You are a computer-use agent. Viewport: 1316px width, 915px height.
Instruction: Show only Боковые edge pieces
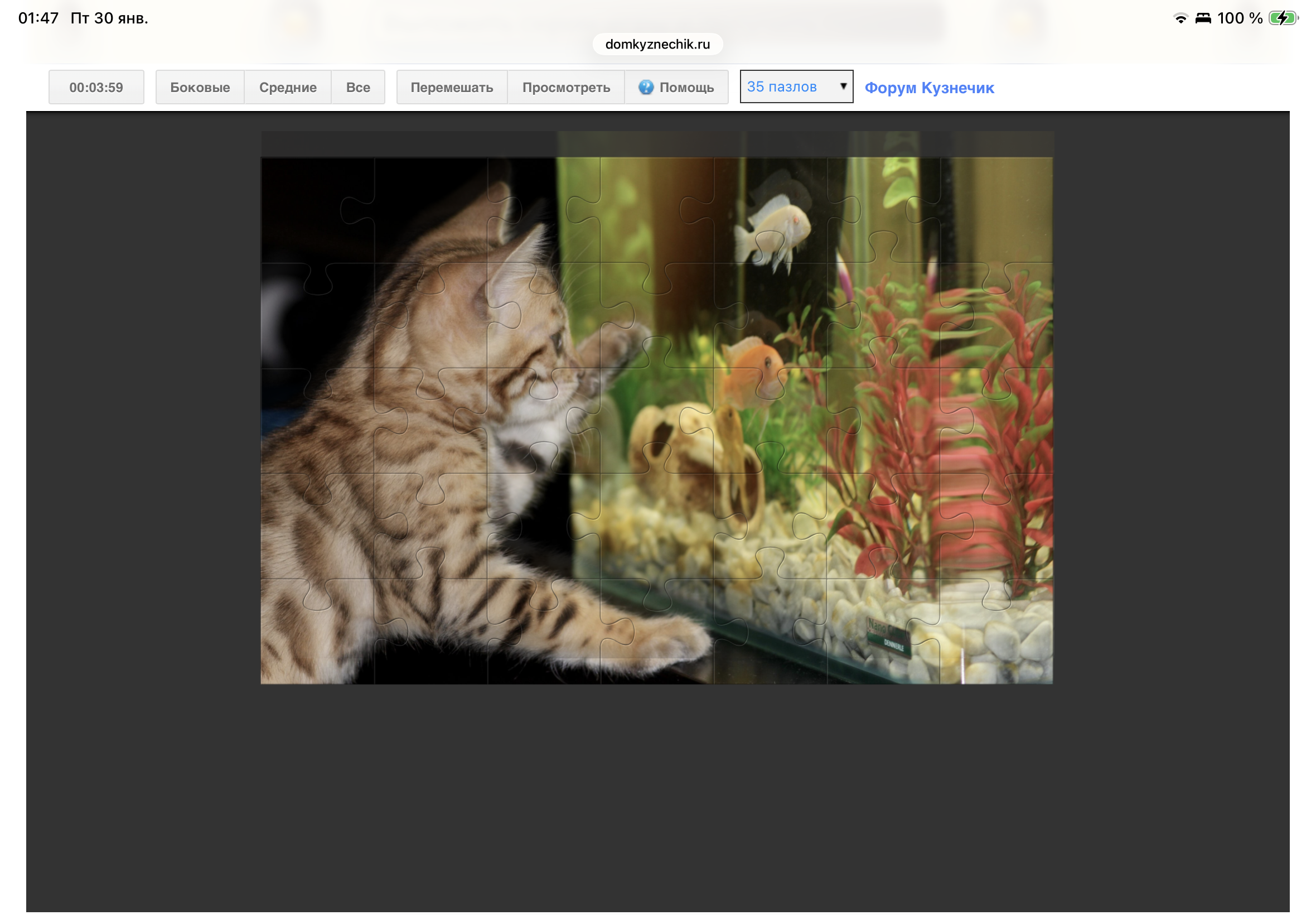point(200,87)
